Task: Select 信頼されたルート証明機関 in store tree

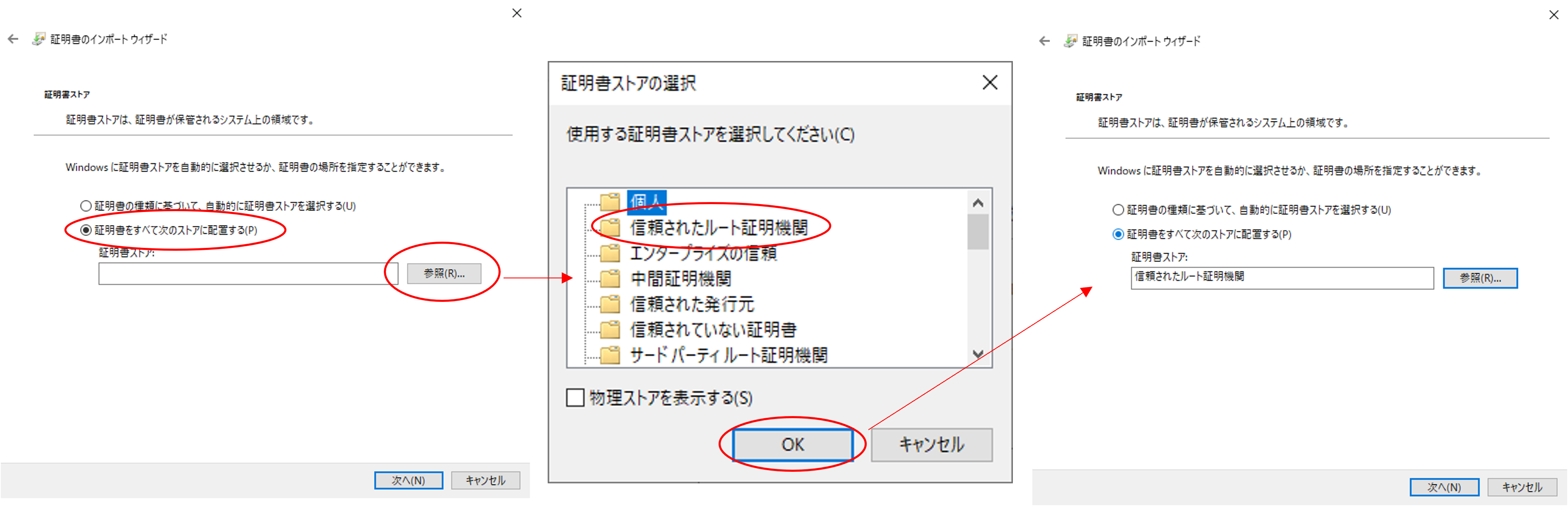Action: click(x=719, y=228)
